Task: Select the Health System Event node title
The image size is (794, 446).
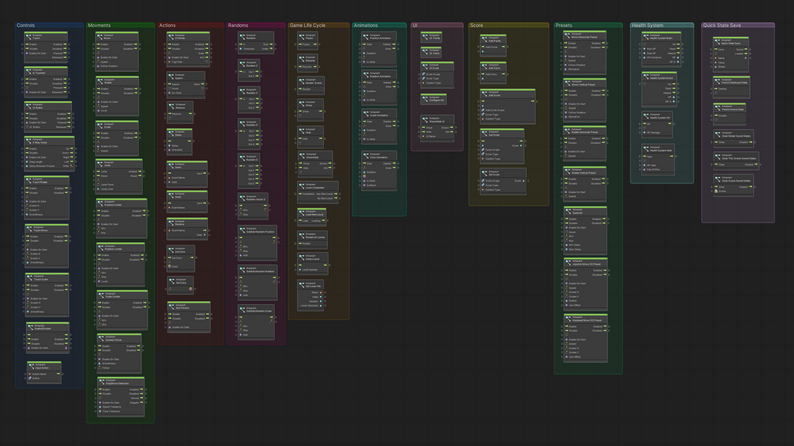Action: (661, 78)
